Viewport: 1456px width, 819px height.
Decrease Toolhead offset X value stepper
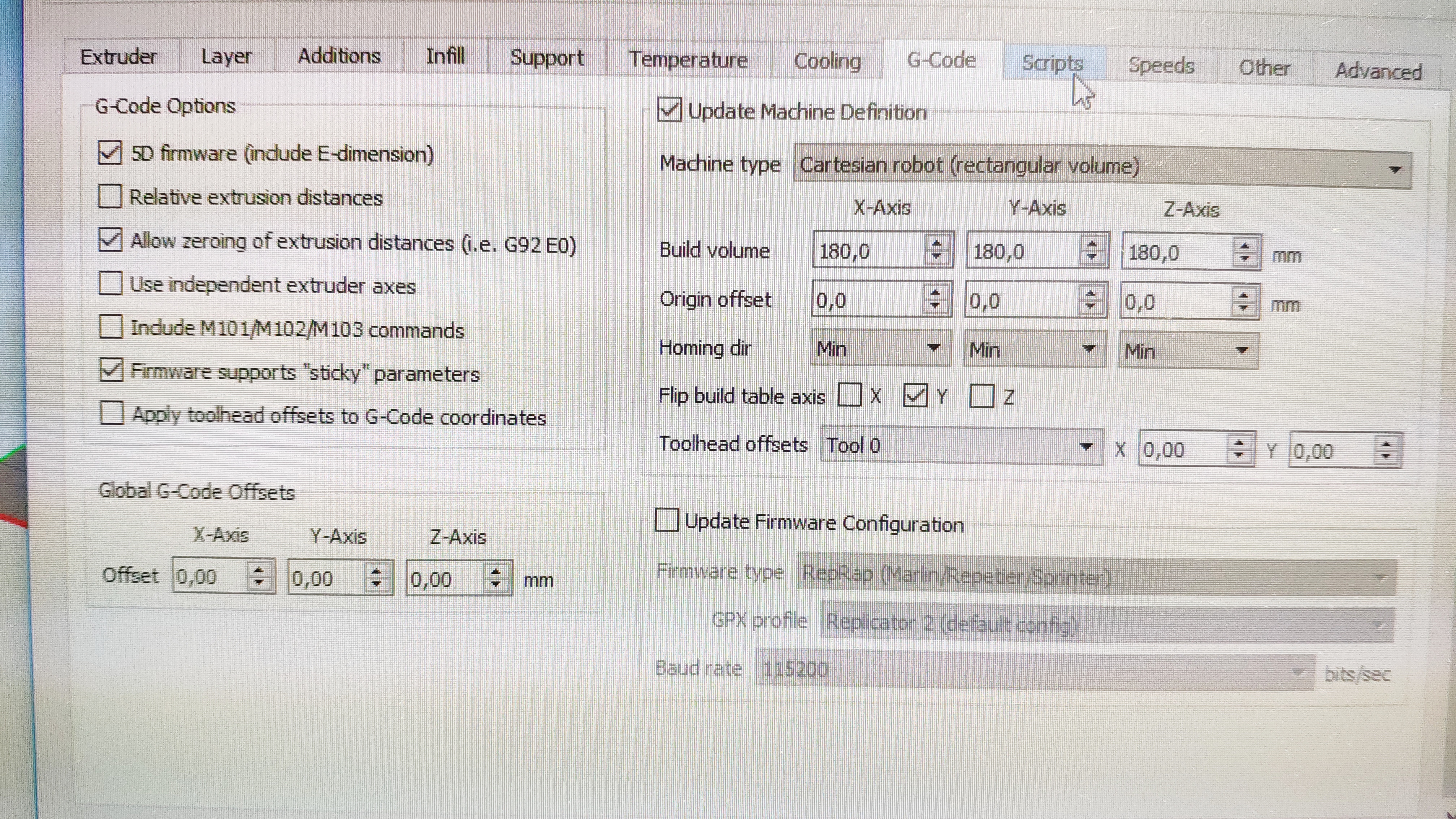point(1238,456)
